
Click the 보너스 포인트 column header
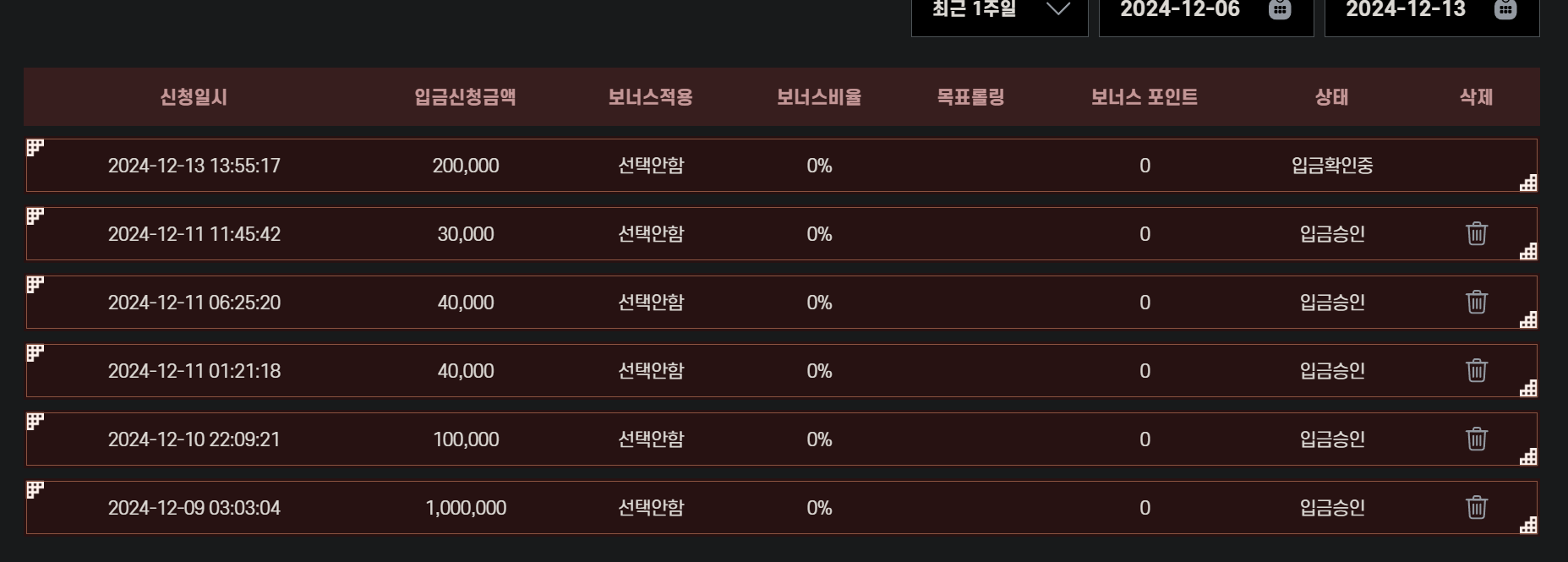[x=1144, y=97]
